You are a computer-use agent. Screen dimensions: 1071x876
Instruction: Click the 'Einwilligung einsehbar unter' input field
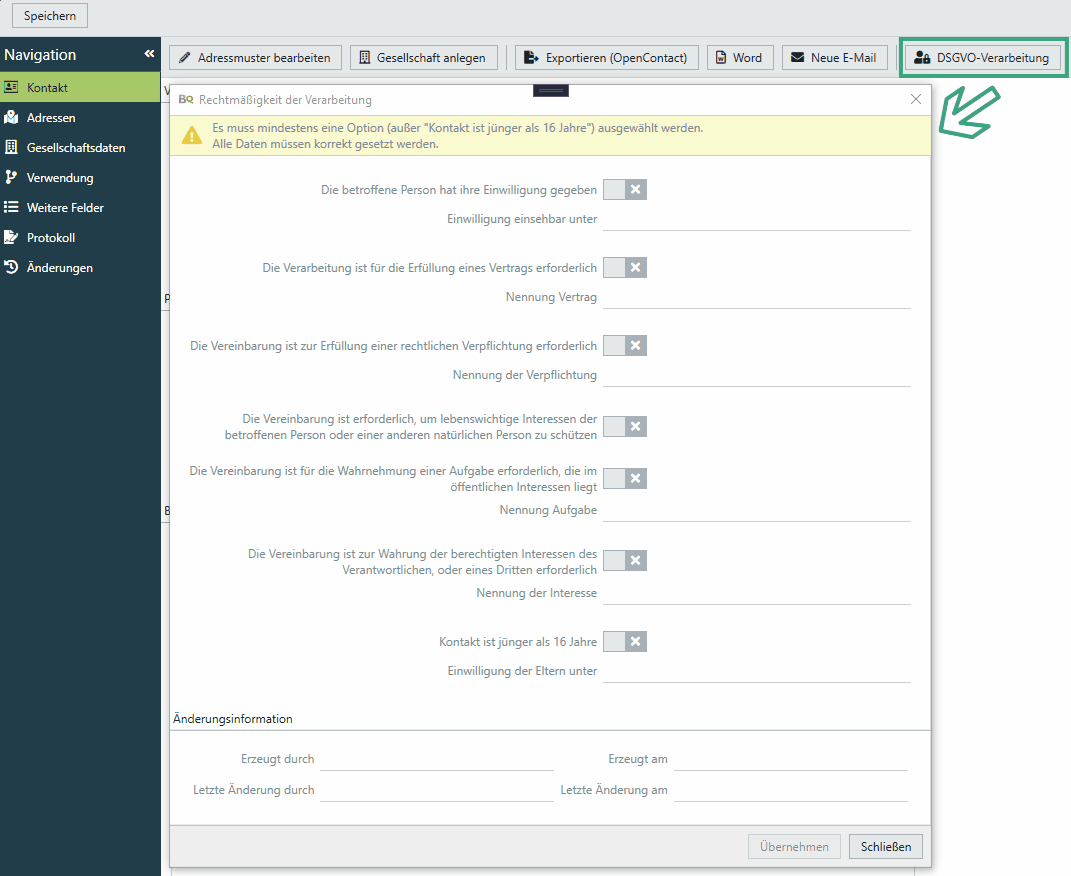pyautogui.click(x=756, y=219)
